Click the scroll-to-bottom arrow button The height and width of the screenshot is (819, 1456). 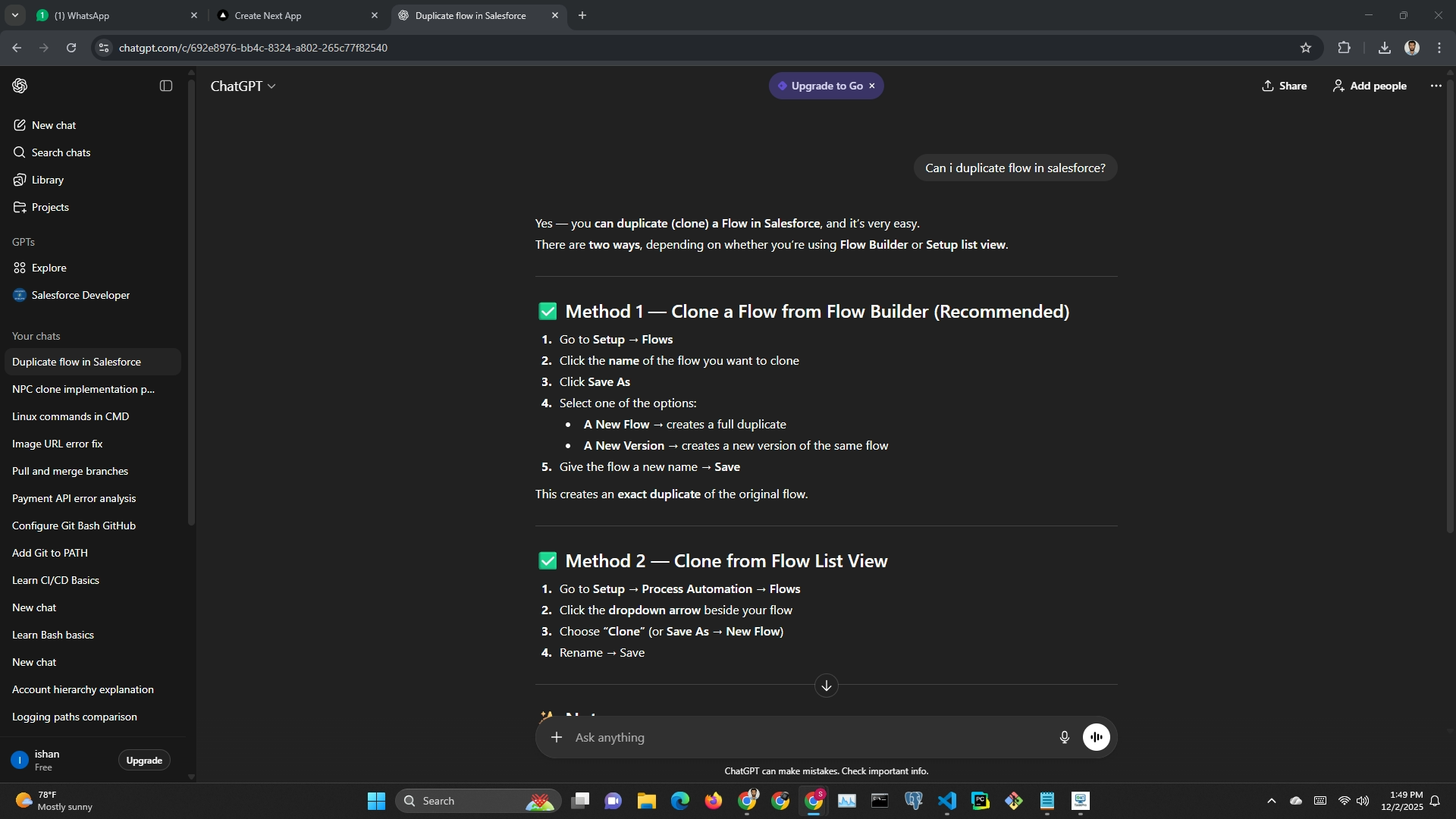pyautogui.click(x=826, y=686)
